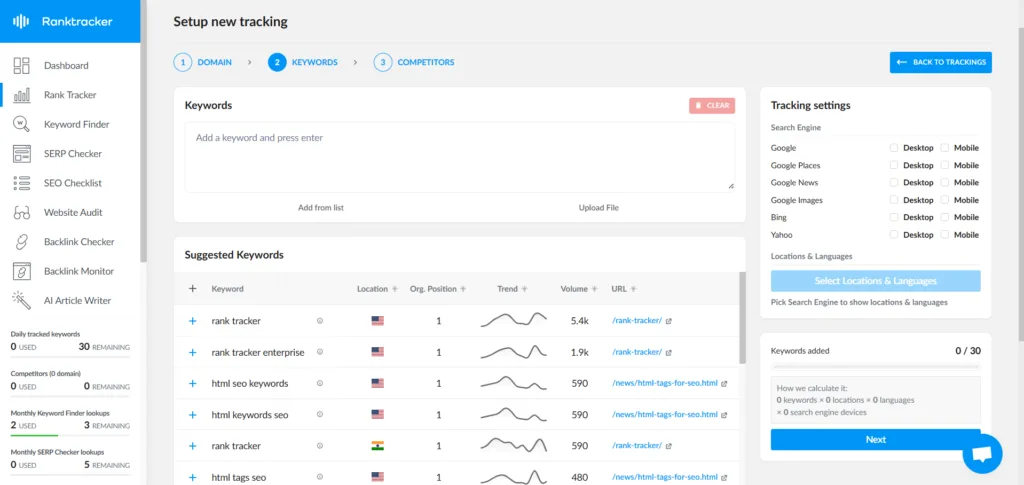Click the 'Add a keyword' text area
The image size is (1024, 485).
pos(460,157)
